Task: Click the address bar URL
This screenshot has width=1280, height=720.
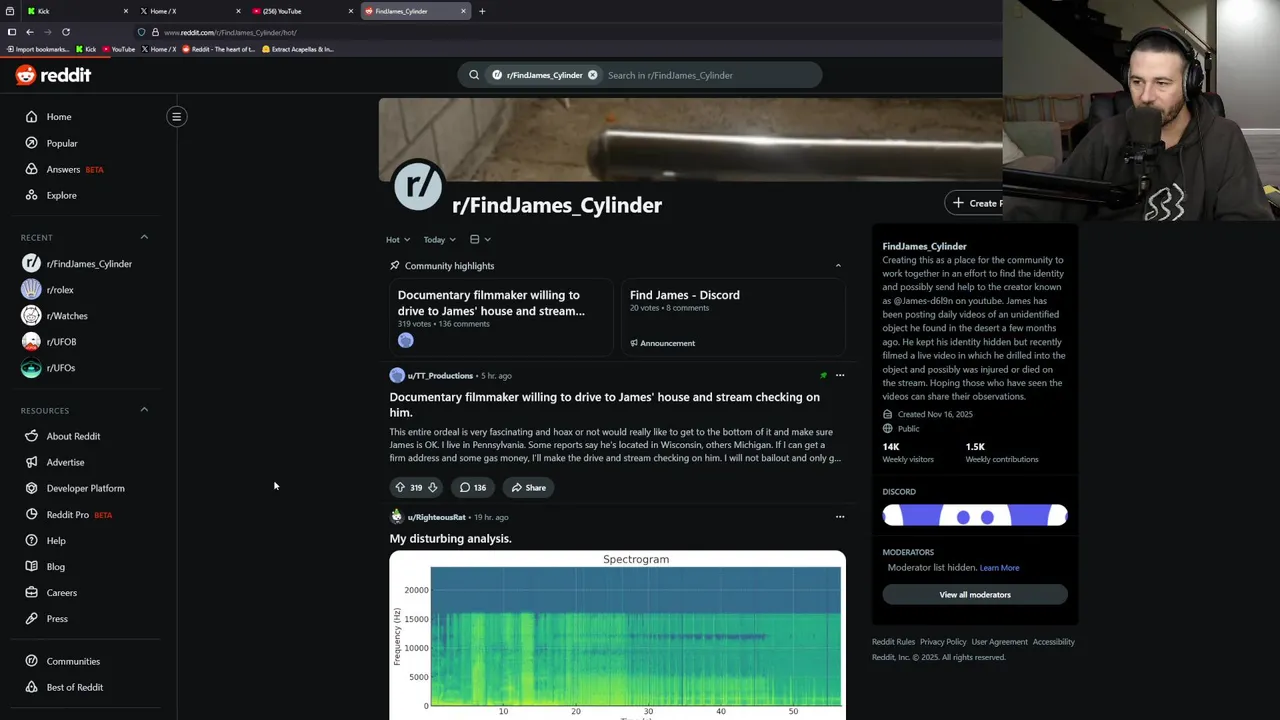Action: [230, 32]
